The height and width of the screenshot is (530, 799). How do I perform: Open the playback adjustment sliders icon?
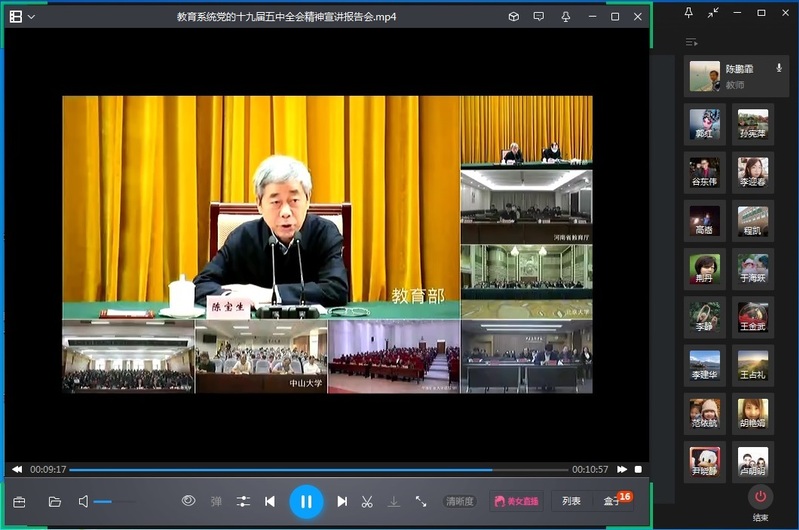[x=243, y=501]
